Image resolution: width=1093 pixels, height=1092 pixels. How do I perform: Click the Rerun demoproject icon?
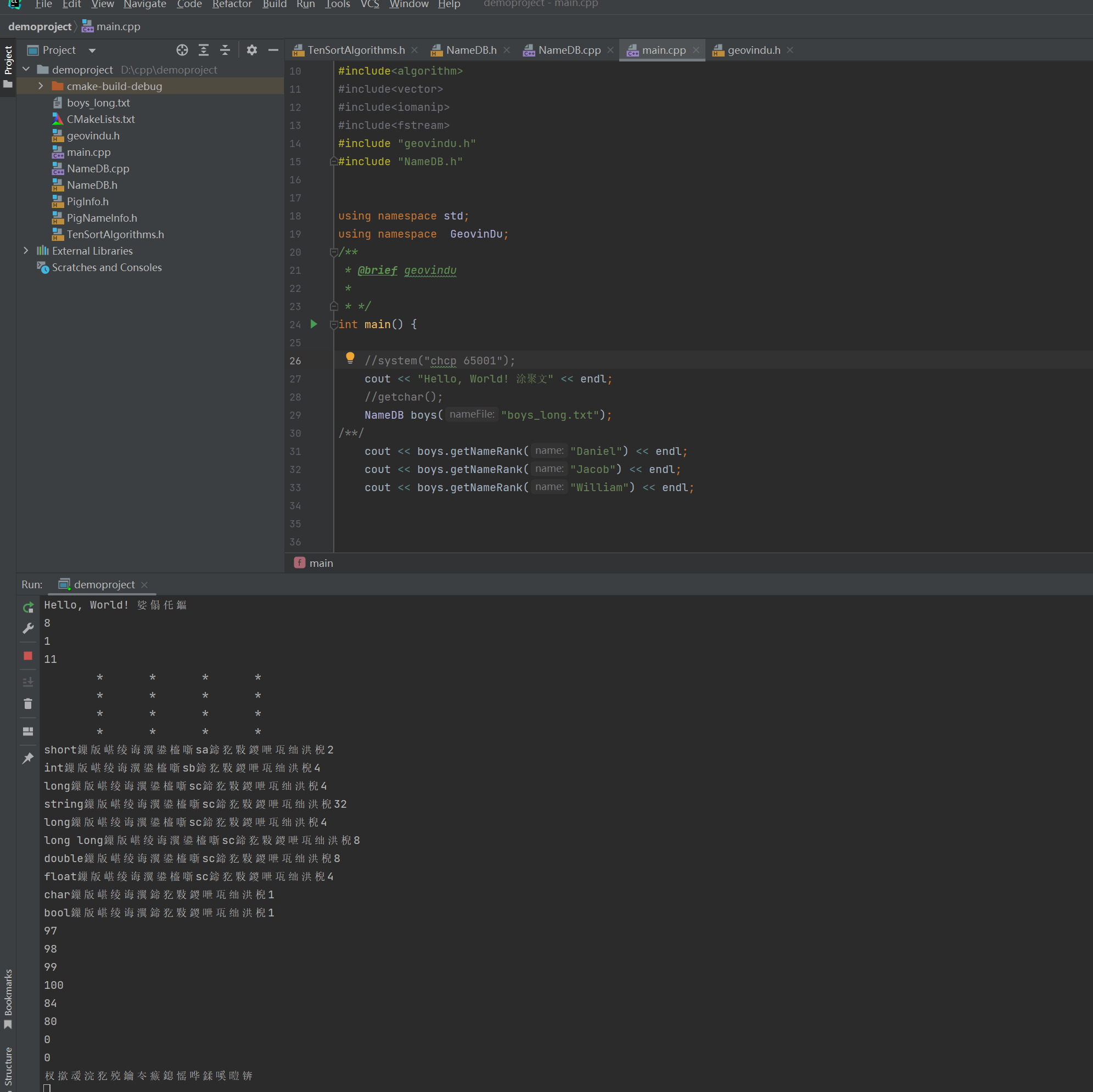(x=27, y=604)
